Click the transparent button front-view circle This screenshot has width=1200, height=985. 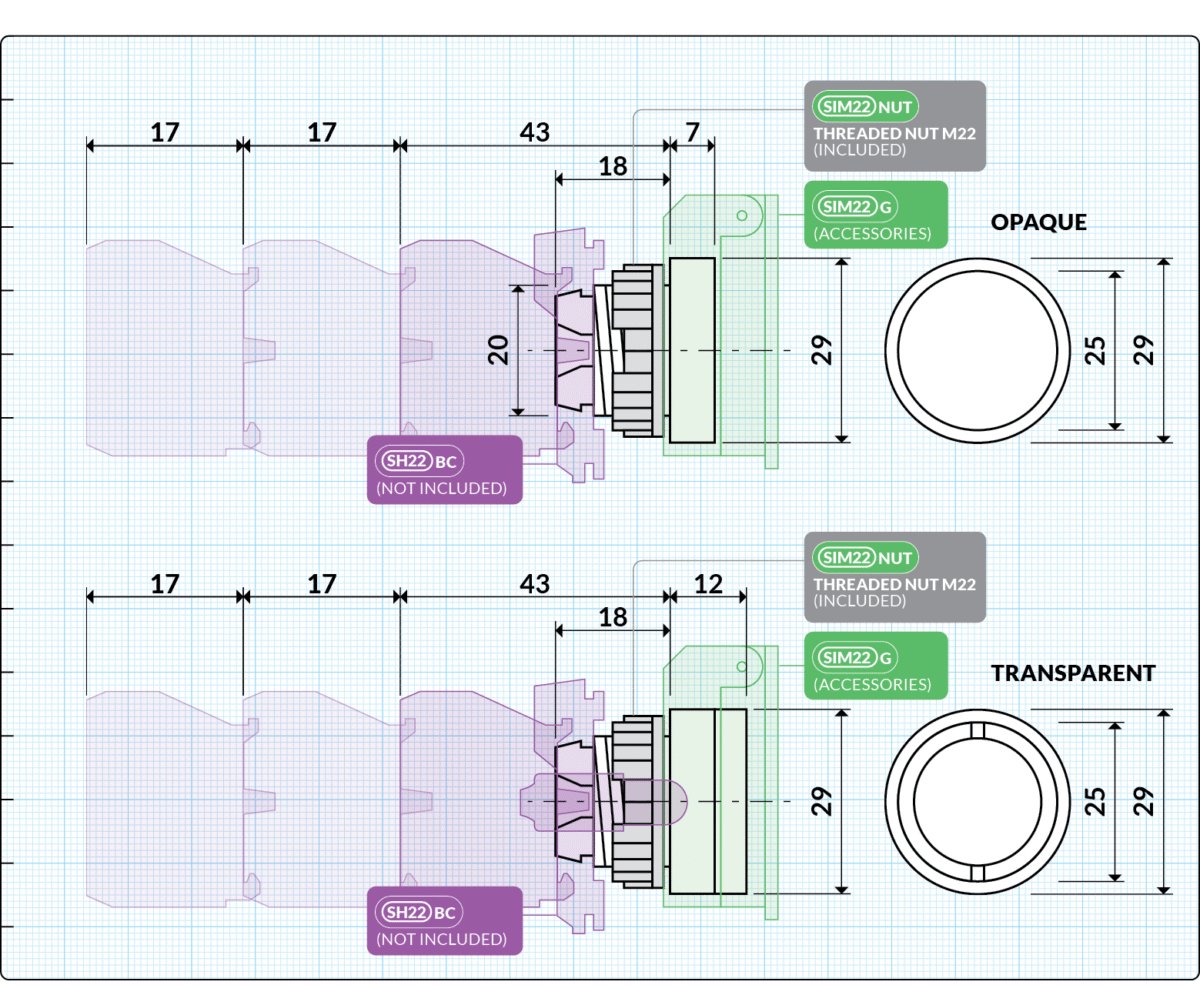[977, 801]
